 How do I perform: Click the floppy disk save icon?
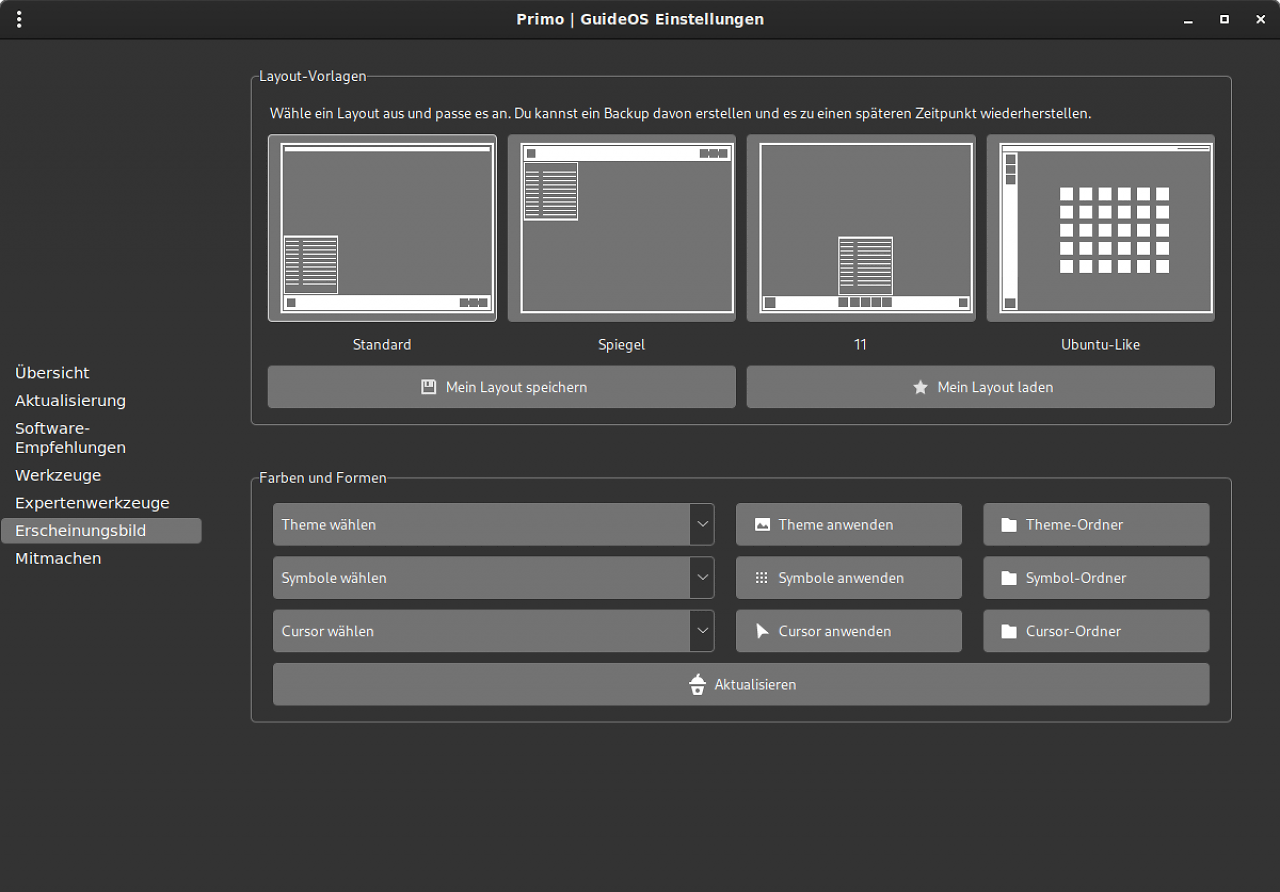coord(429,387)
